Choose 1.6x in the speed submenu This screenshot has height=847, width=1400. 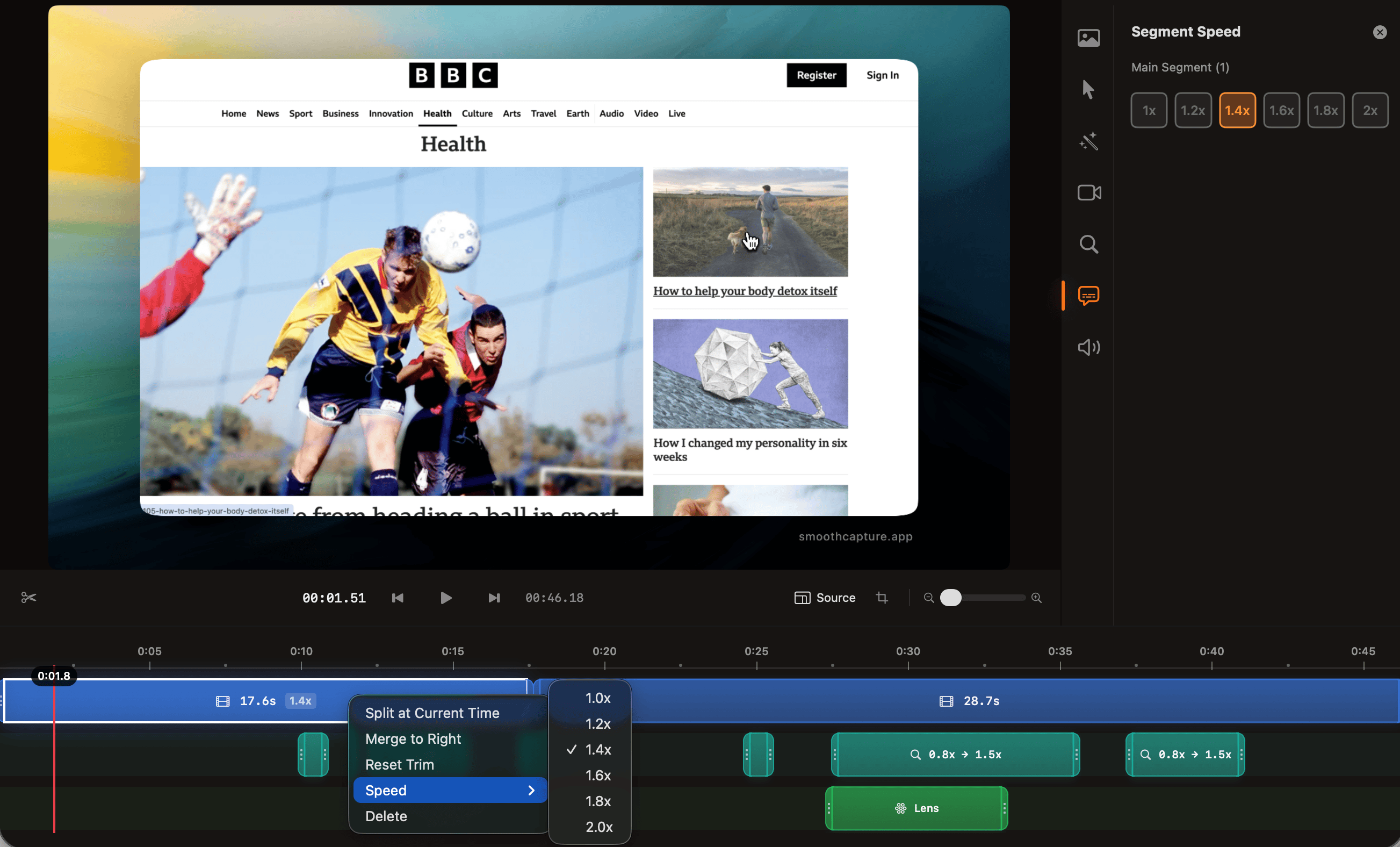(598, 776)
